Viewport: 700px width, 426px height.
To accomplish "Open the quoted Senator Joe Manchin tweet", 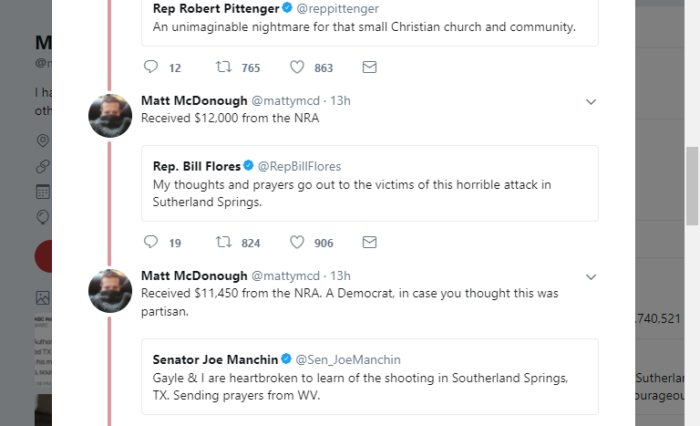I will (x=370, y=376).
